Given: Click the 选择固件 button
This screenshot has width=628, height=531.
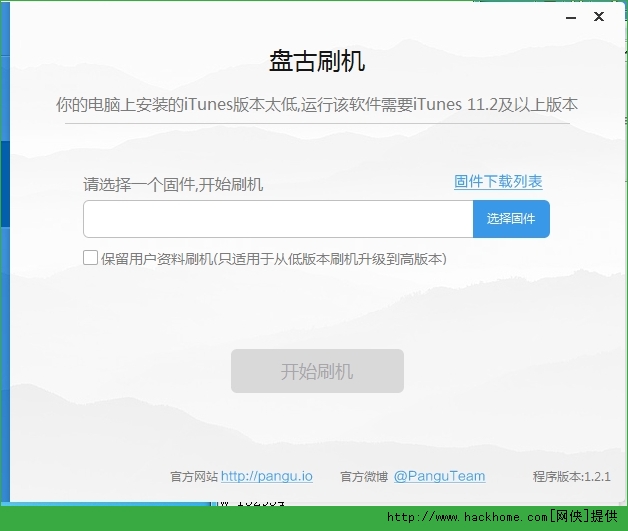Looking at the screenshot, I should coord(511,219).
